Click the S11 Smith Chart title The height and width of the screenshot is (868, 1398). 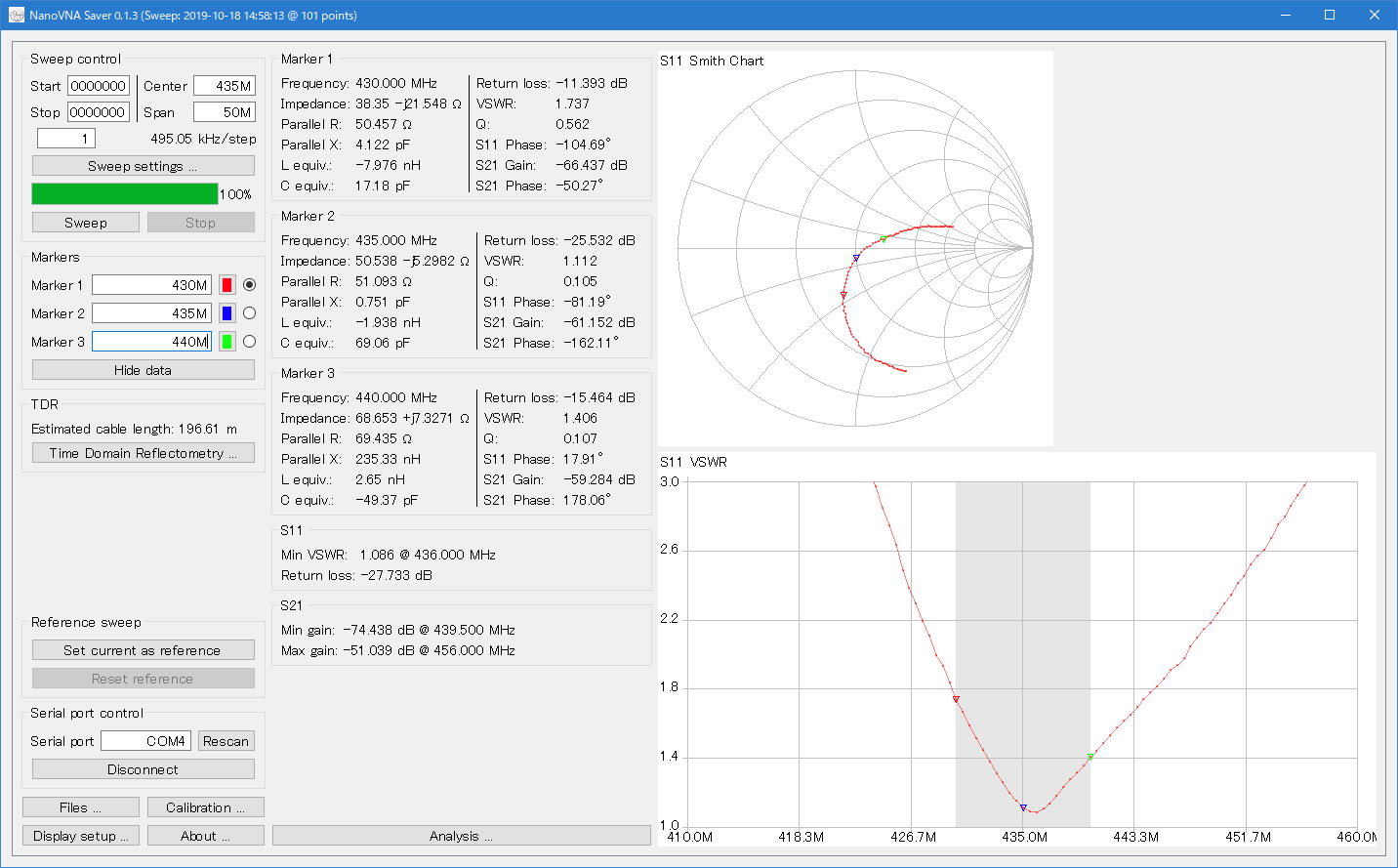[x=712, y=61]
